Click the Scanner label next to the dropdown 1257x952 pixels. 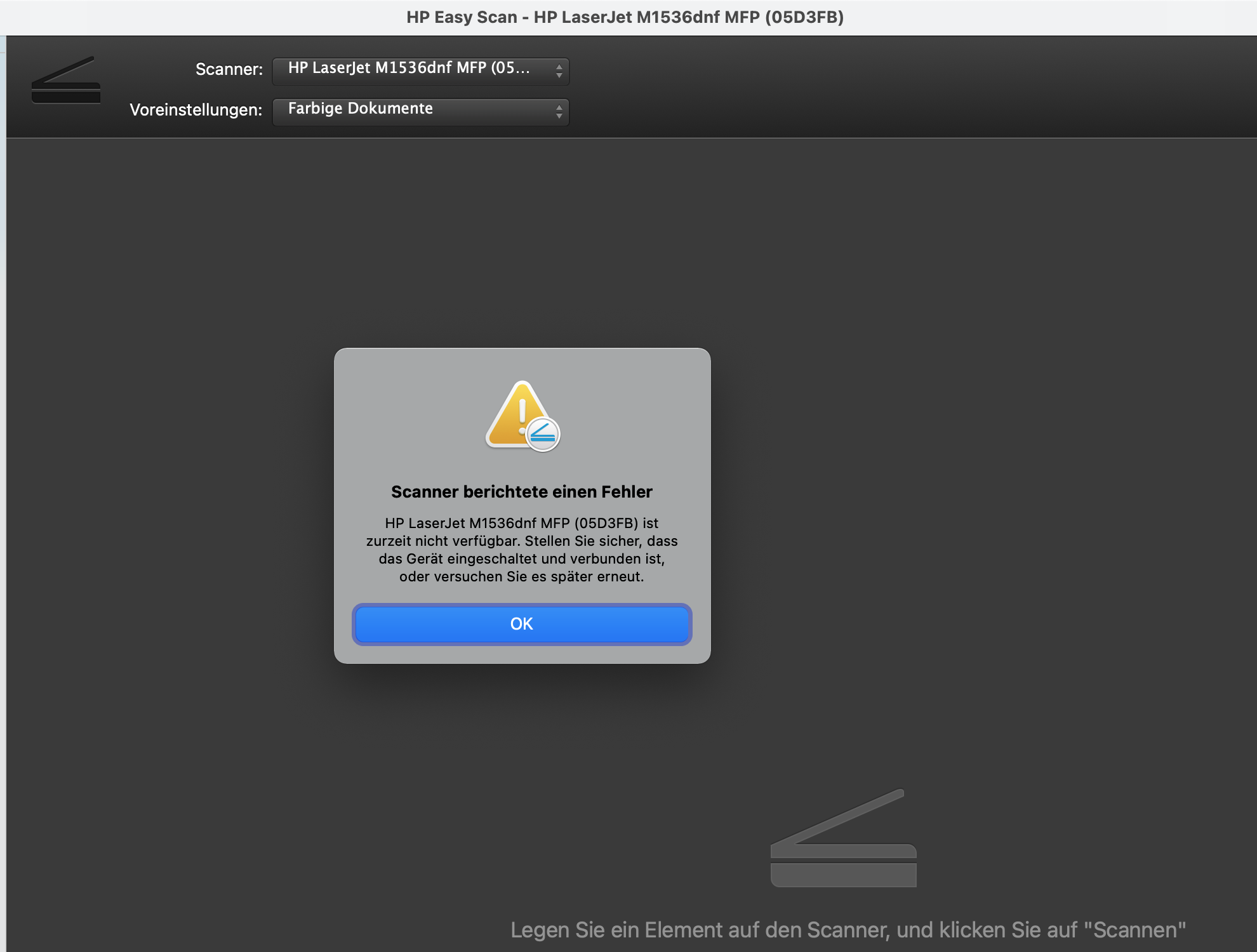(x=229, y=70)
